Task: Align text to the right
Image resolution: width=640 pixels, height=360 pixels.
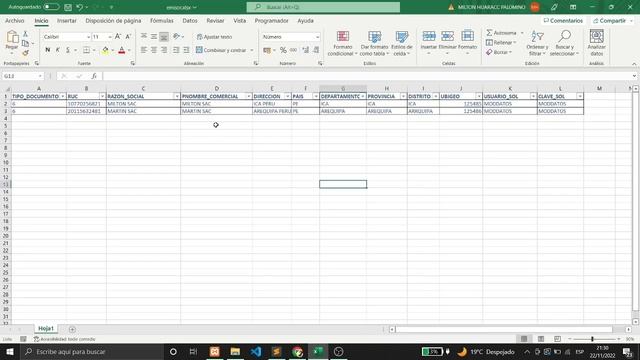Action: pos(164,50)
